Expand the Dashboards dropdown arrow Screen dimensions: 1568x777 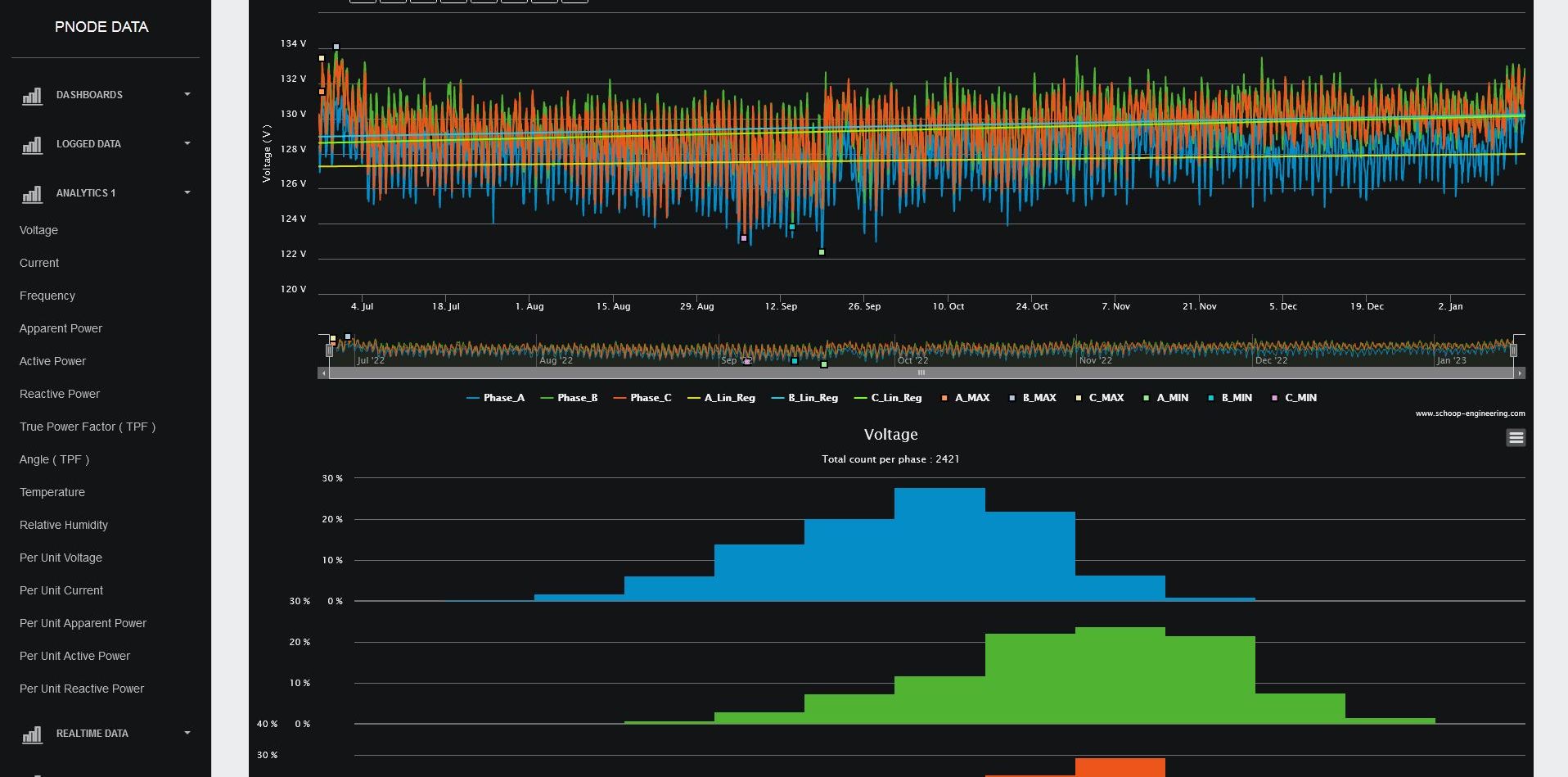point(187,95)
